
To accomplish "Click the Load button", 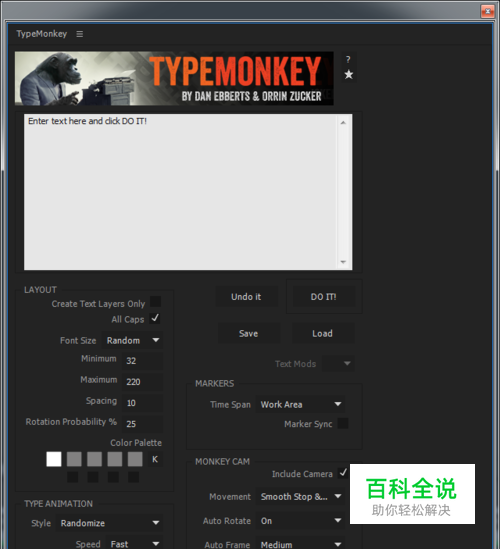I will click(323, 333).
